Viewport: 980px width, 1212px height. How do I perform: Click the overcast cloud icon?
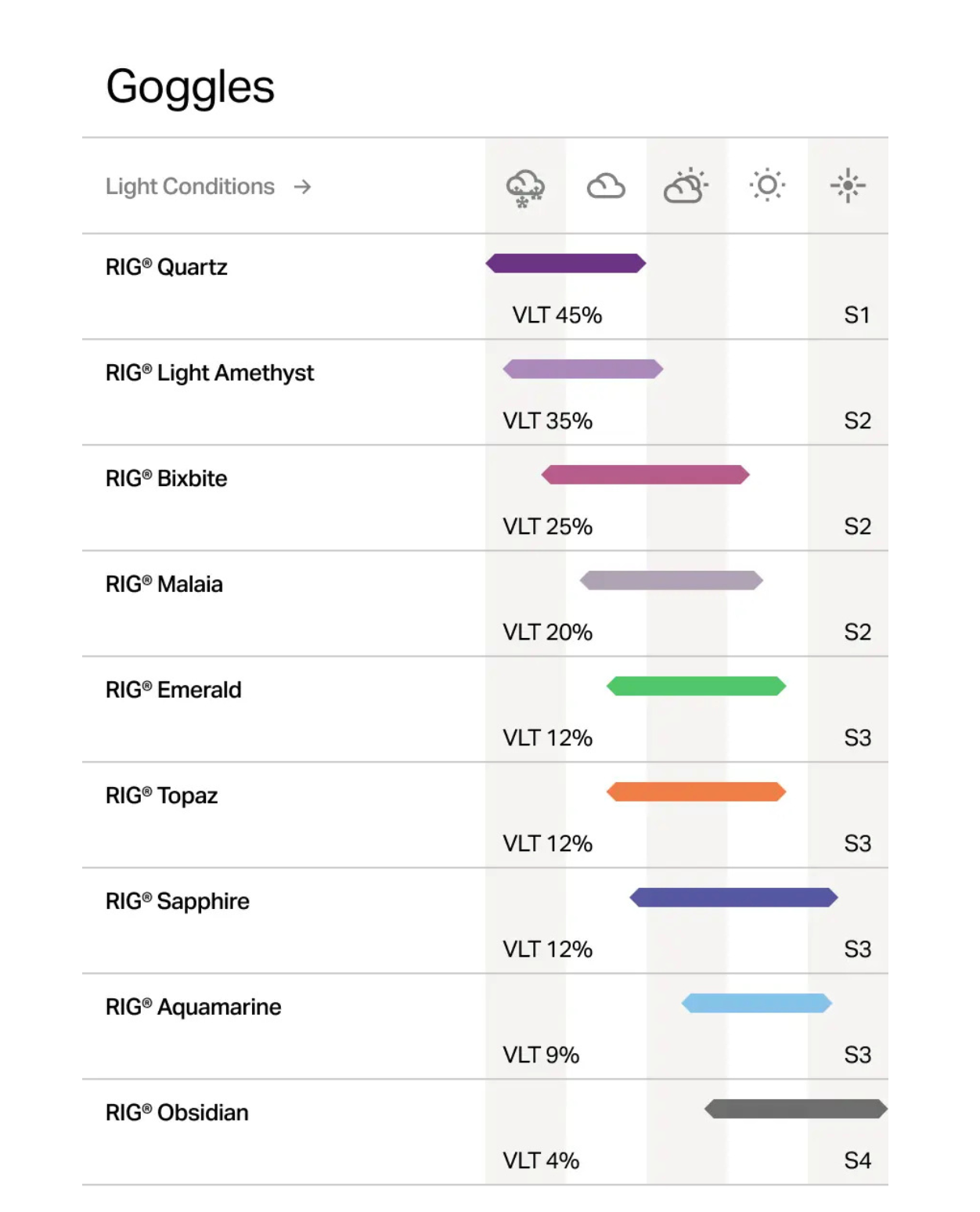(x=606, y=186)
